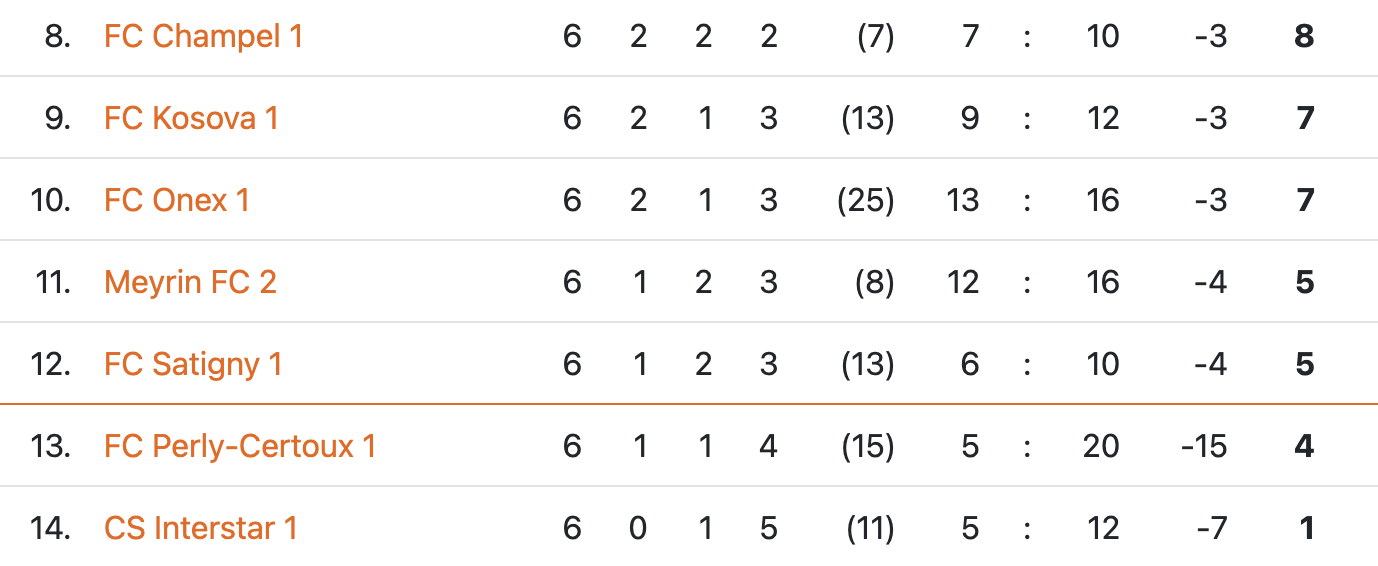Click the rank number 8 in standings
Image resolution: width=1378 pixels, height=566 pixels.
[x=58, y=37]
